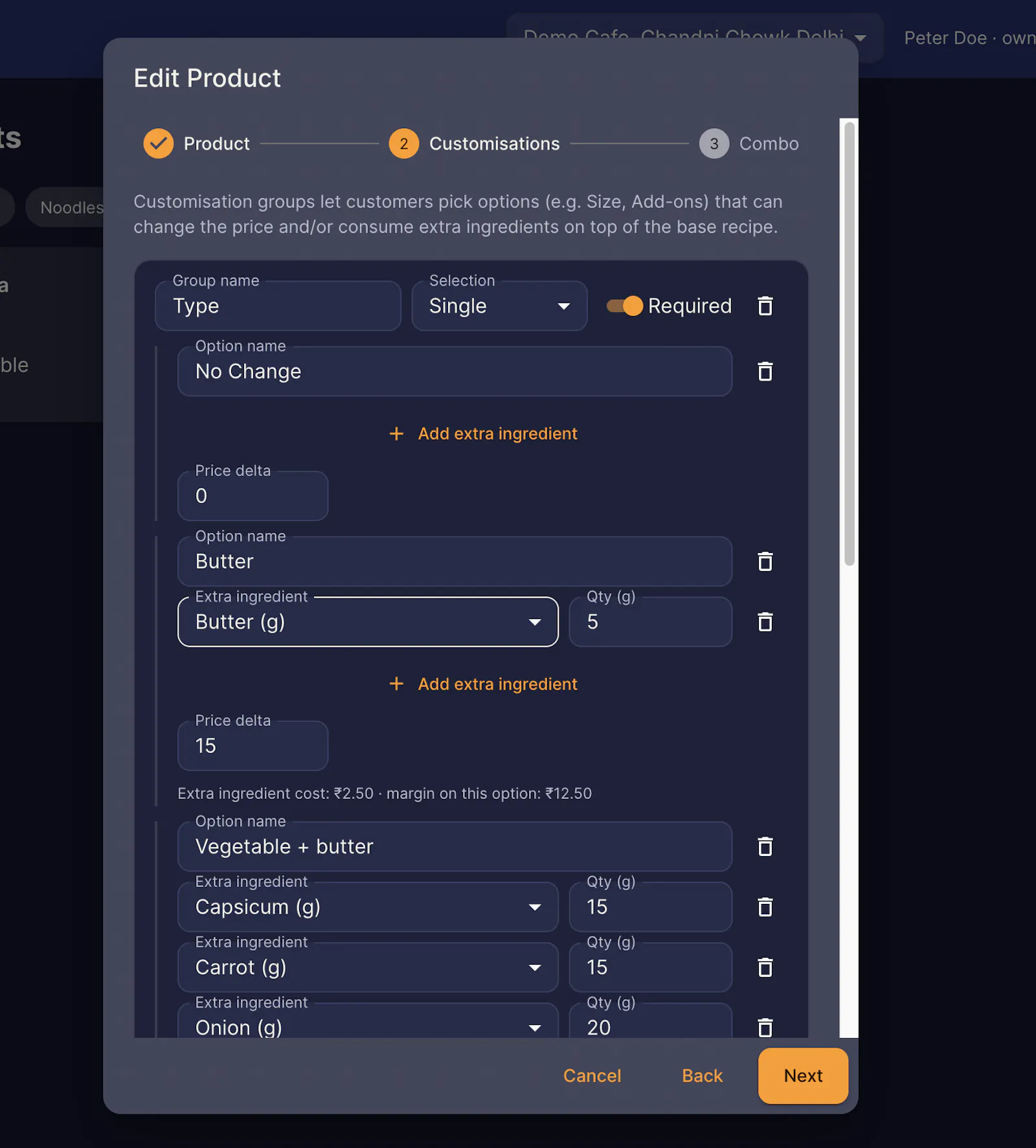Click Add extra ingredient under No Change

click(483, 434)
